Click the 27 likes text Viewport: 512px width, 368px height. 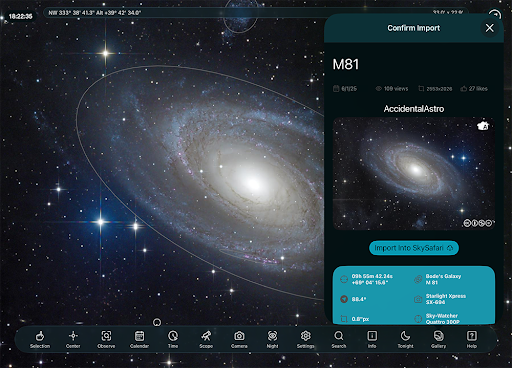478,89
